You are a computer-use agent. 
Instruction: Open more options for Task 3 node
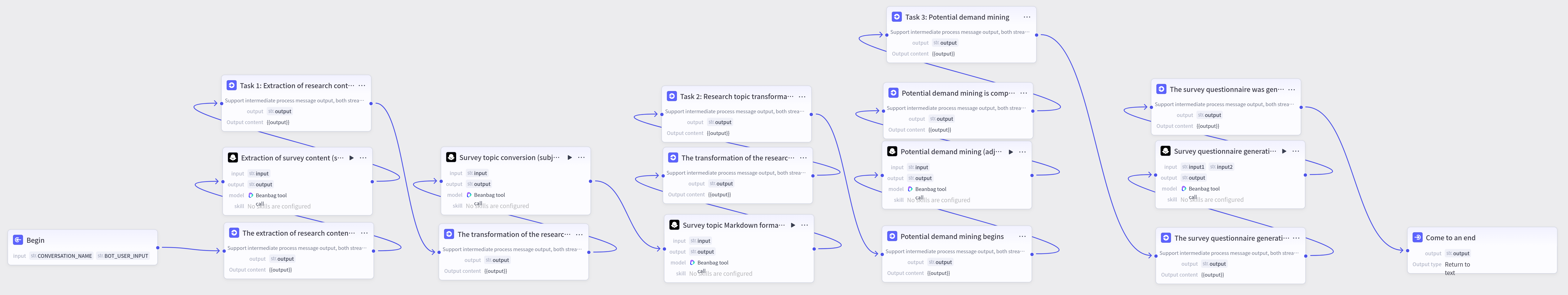1027,17
